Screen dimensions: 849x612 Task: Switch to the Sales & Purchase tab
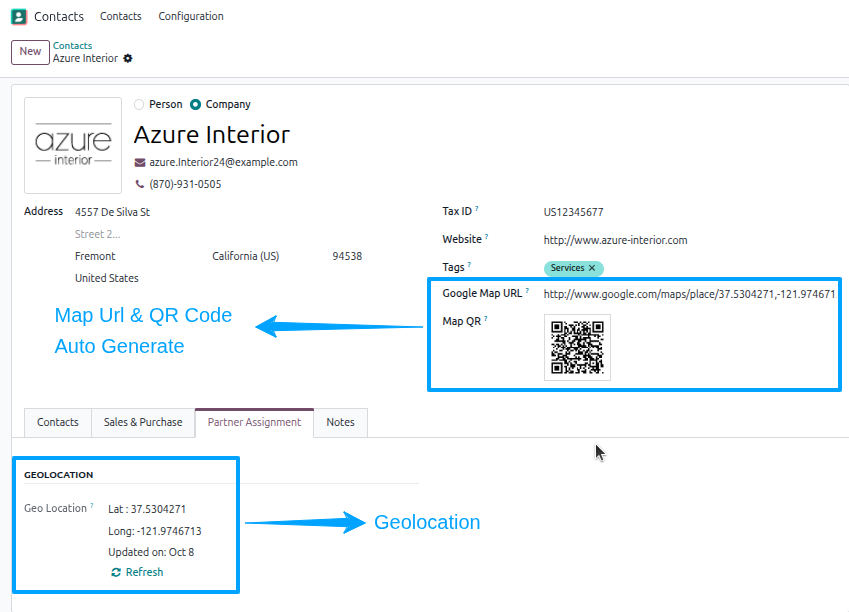pos(143,422)
